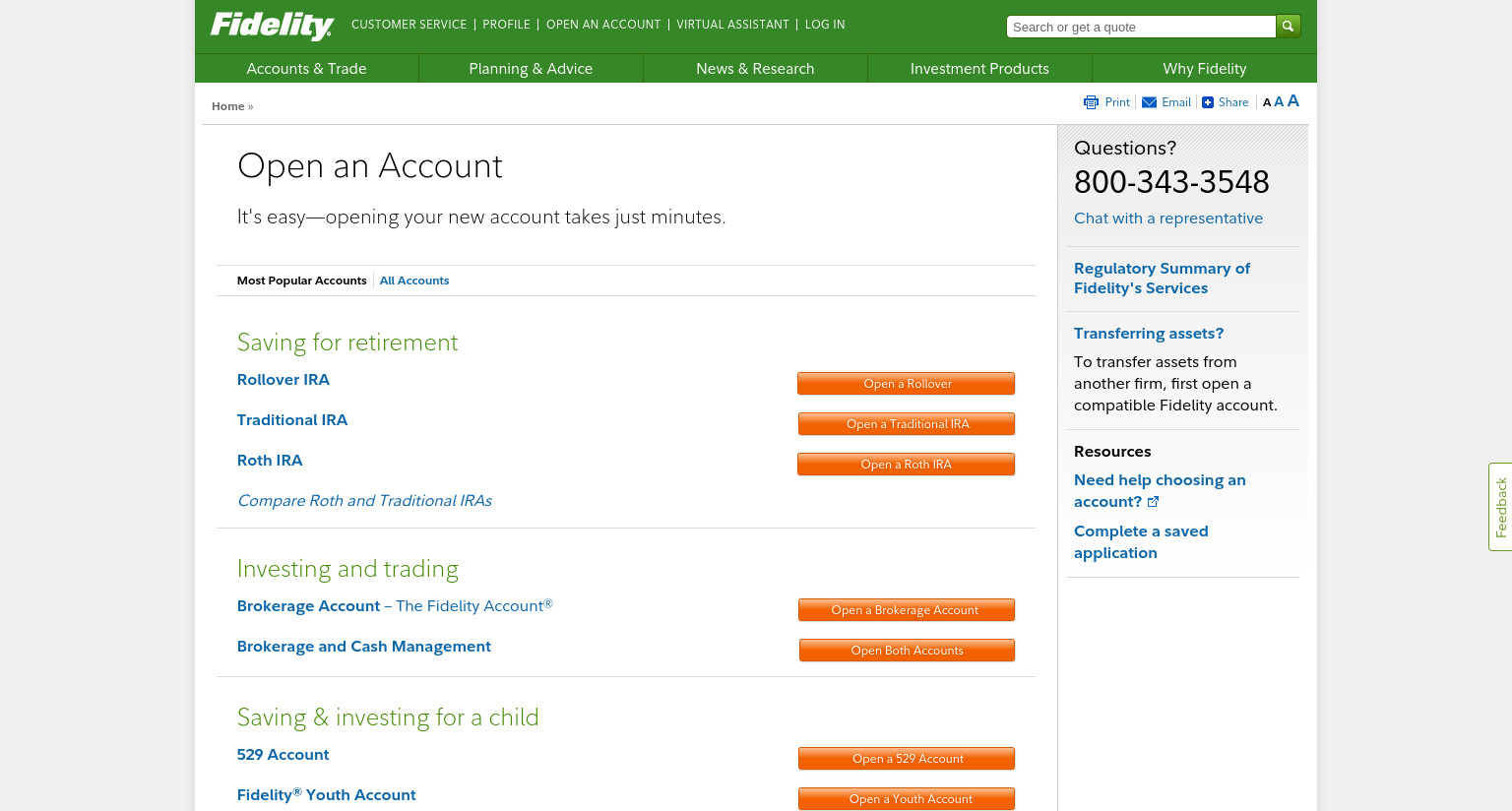Click Open a Brokerage Account button
The width and height of the screenshot is (1512, 811).
point(907,610)
